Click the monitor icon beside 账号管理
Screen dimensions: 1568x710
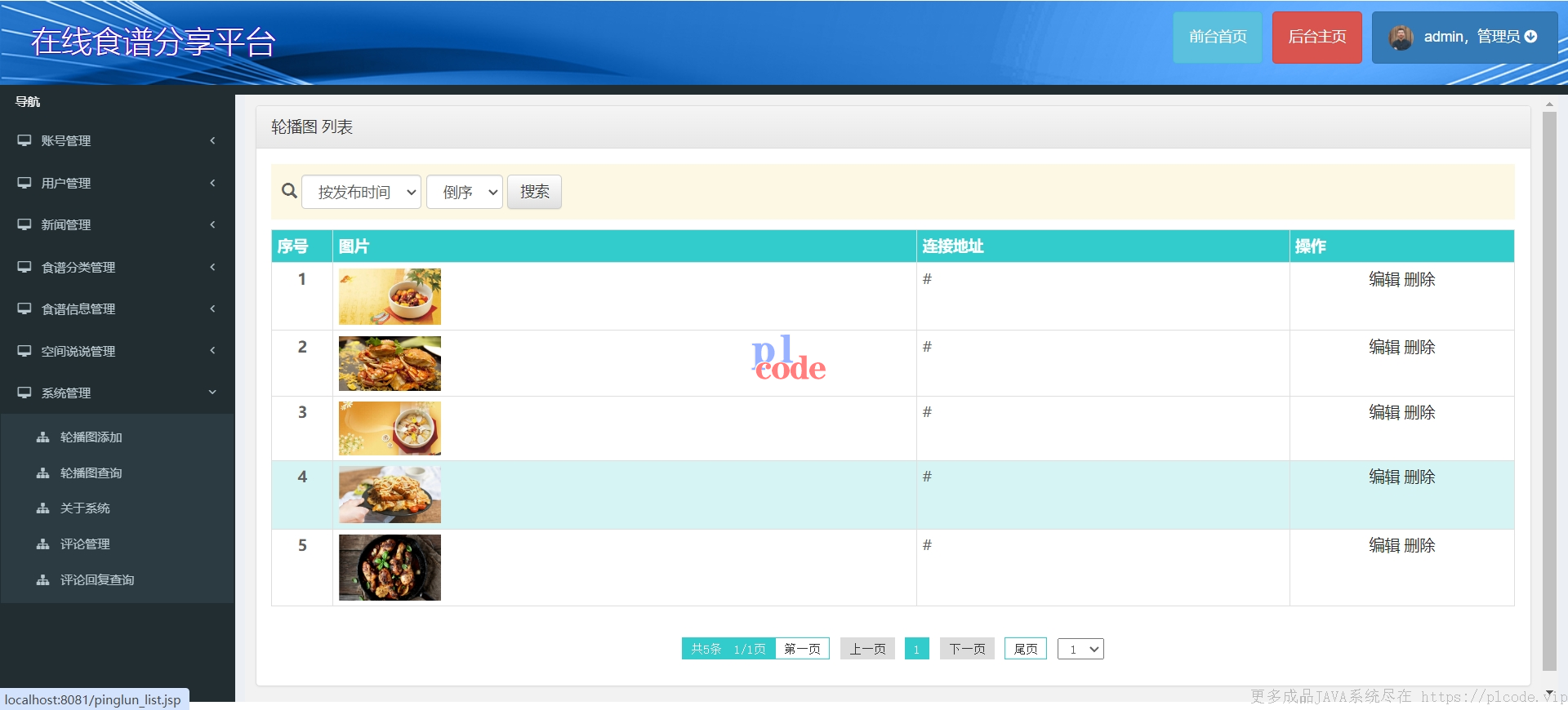click(24, 140)
